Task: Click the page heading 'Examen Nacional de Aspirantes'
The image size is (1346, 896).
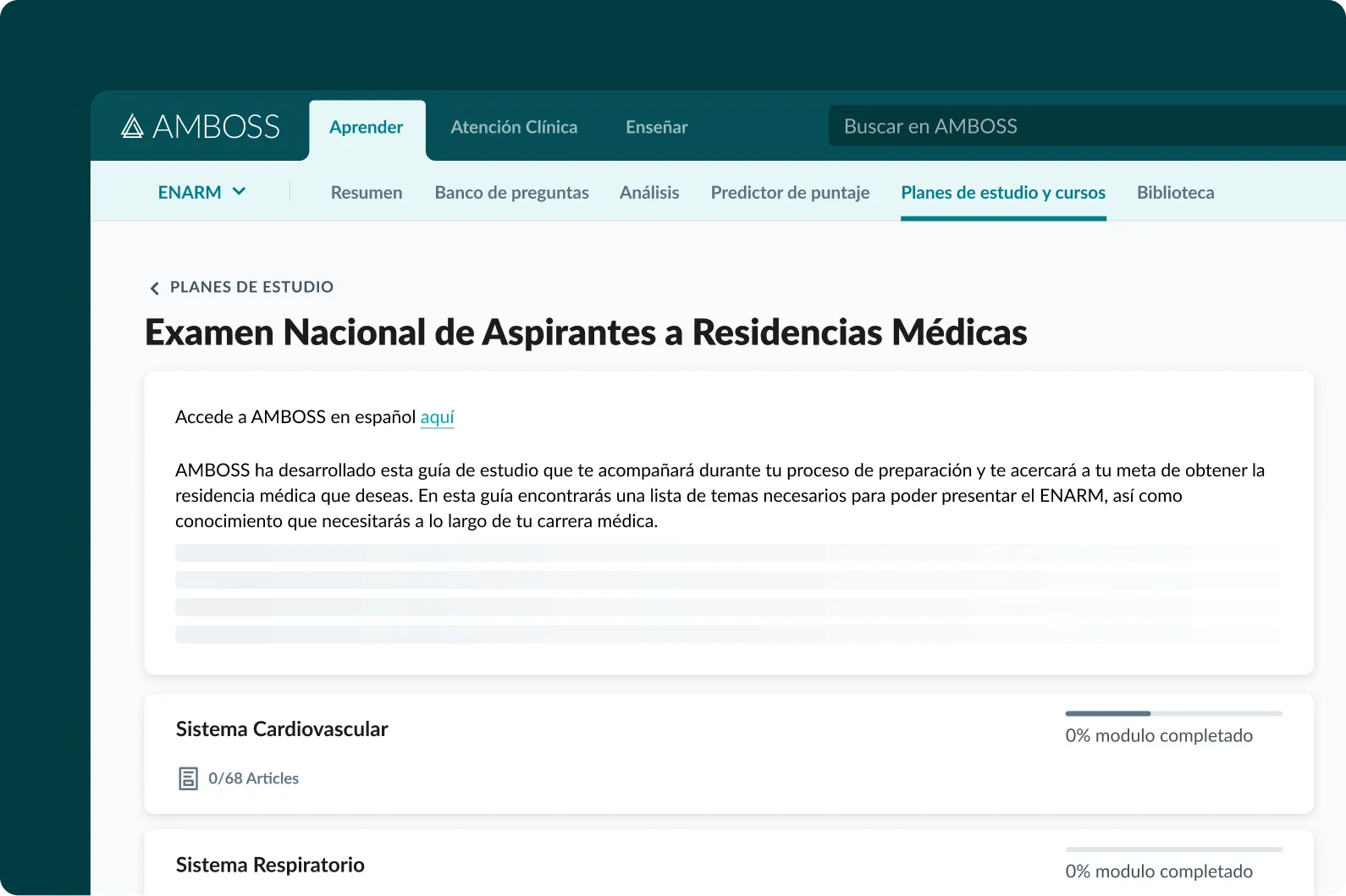Action: 586,333
